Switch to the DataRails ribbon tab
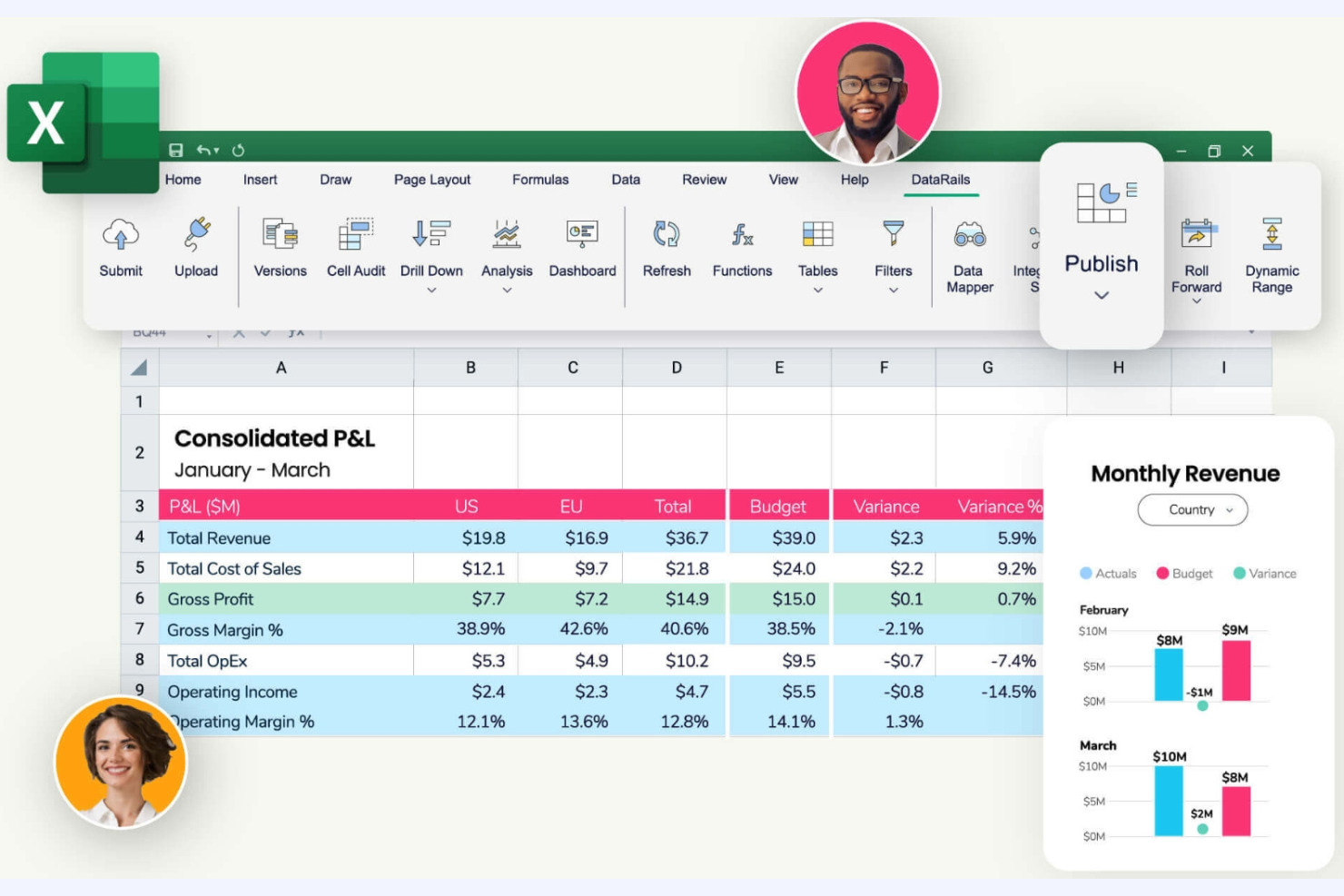Image resolution: width=1344 pixels, height=896 pixels. tap(941, 180)
